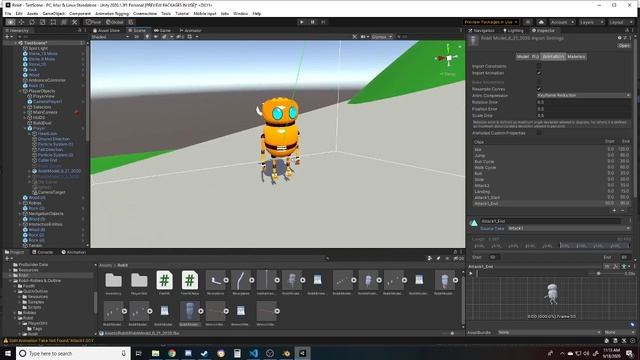Pause the game with Pause button

[313, 22]
